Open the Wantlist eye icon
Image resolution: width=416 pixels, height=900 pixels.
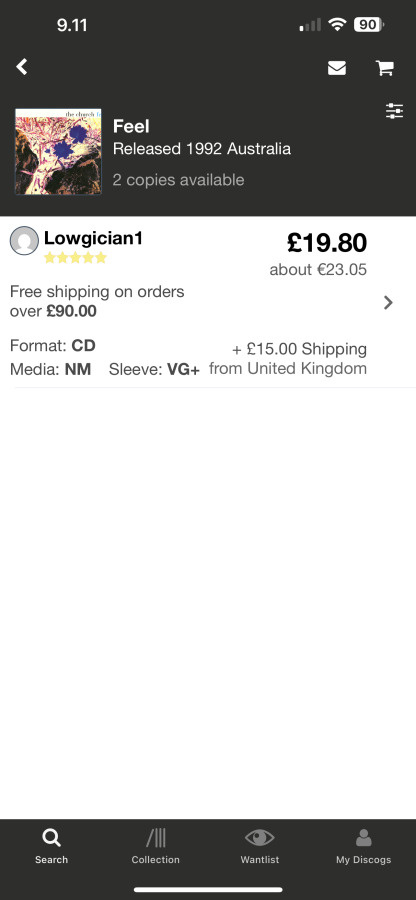pyautogui.click(x=259, y=839)
